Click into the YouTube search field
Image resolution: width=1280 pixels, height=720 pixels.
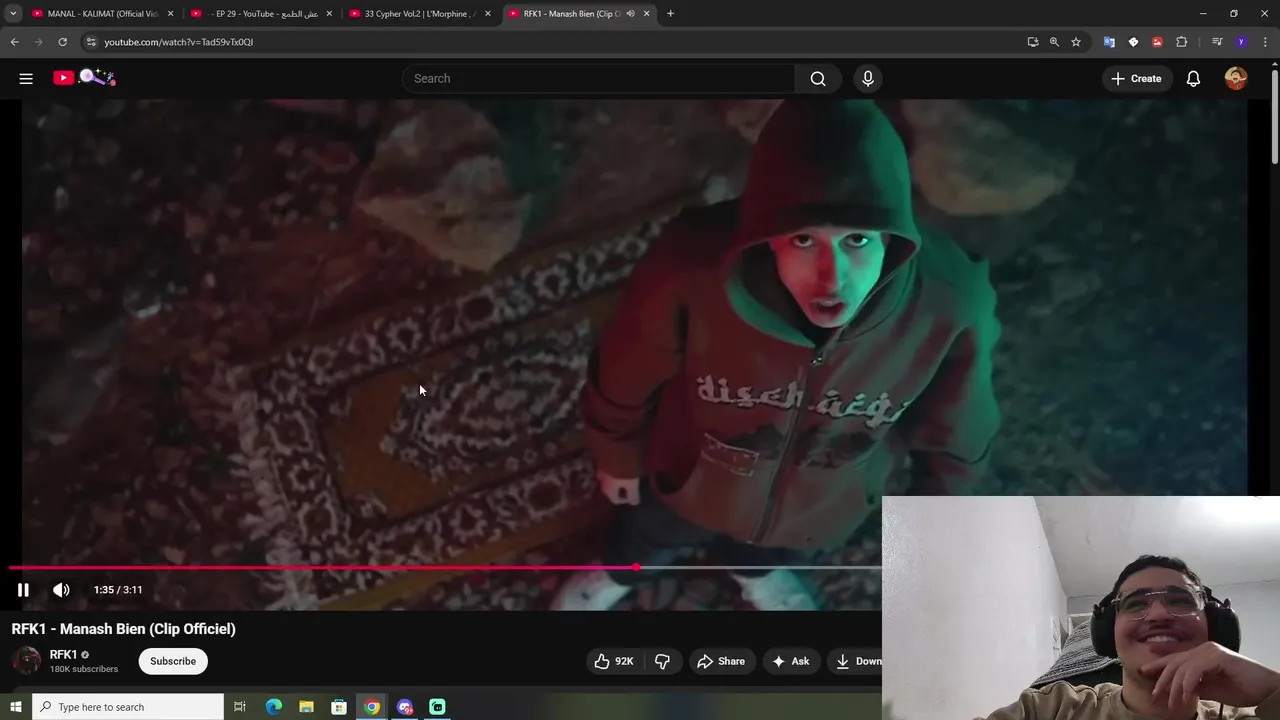tap(598, 78)
